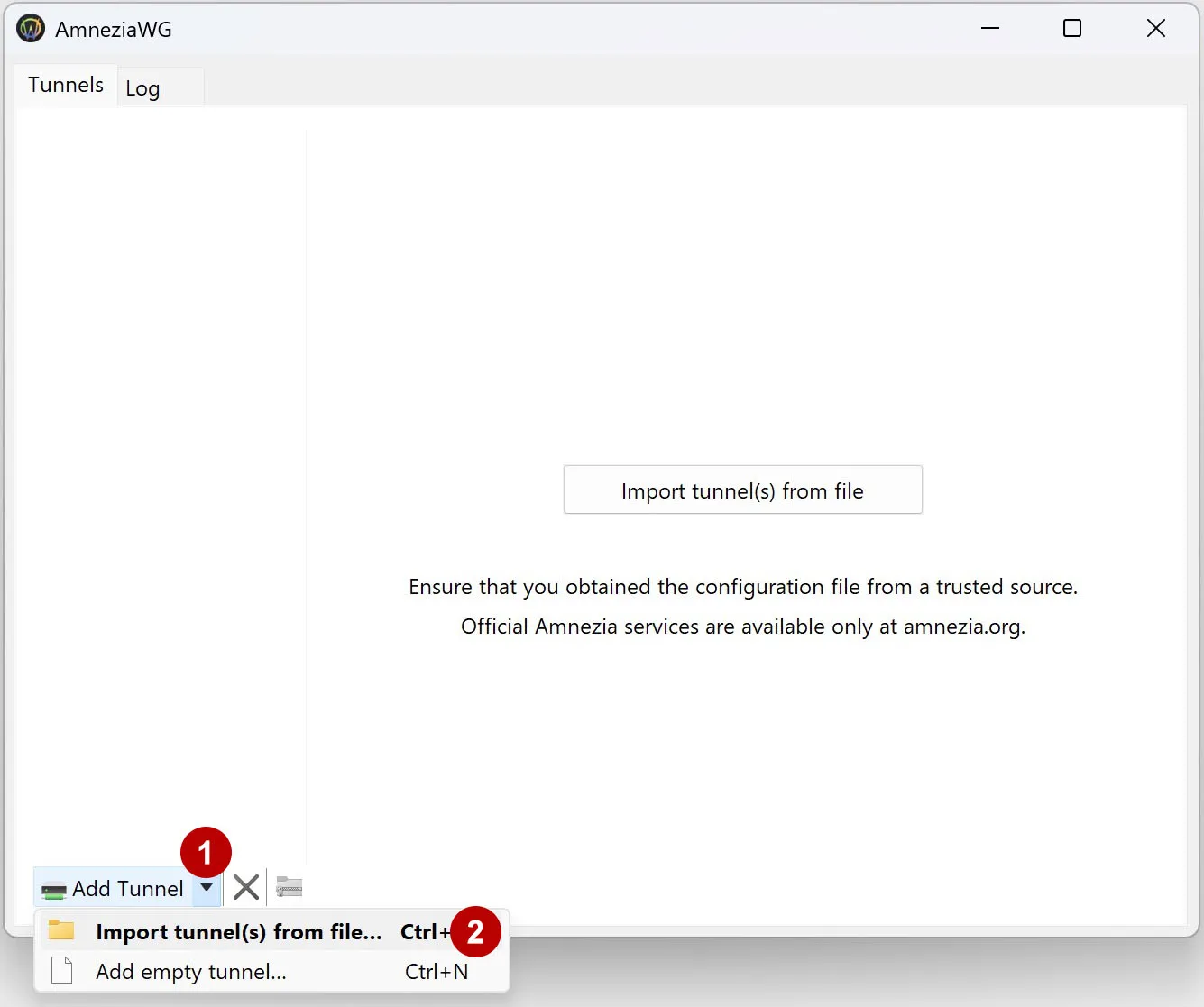Image resolution: width=1204 pixels, height=1007 pixels.
Task: Delete selected tunnel using the X icon
Action: tap(244, 887)
